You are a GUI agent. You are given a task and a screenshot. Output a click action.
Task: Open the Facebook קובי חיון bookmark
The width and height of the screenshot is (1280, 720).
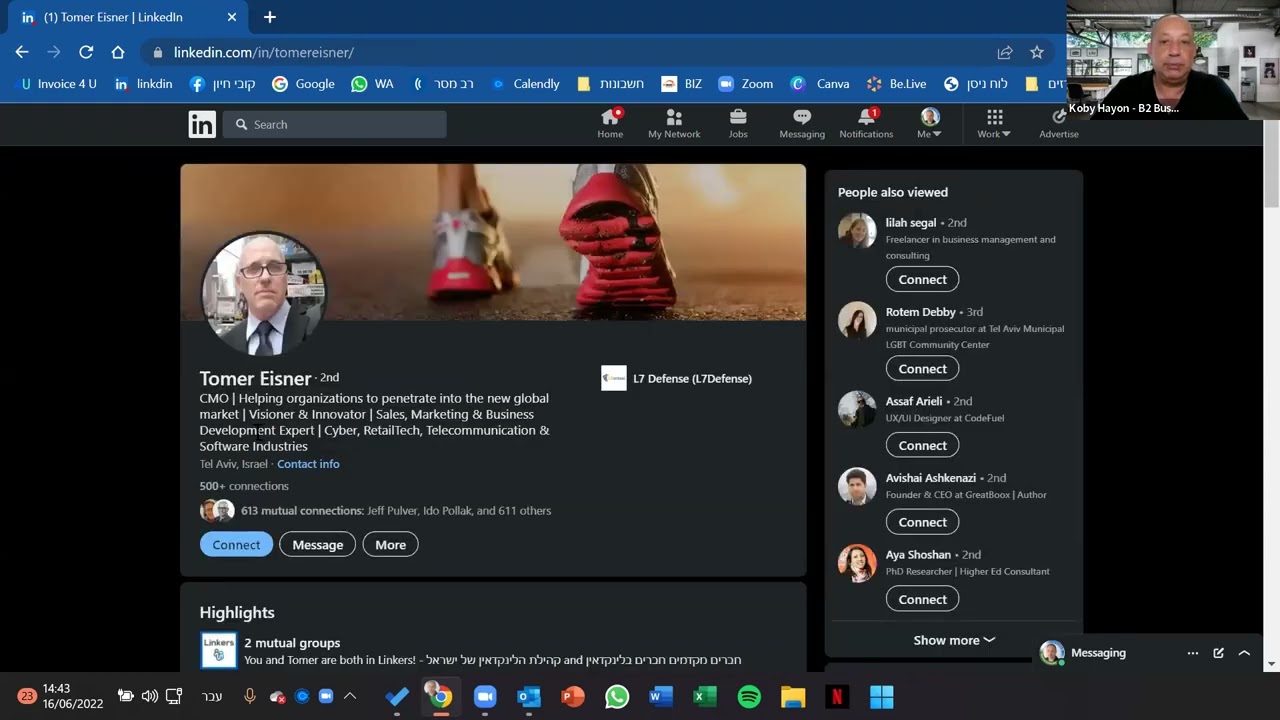point(222,84)
